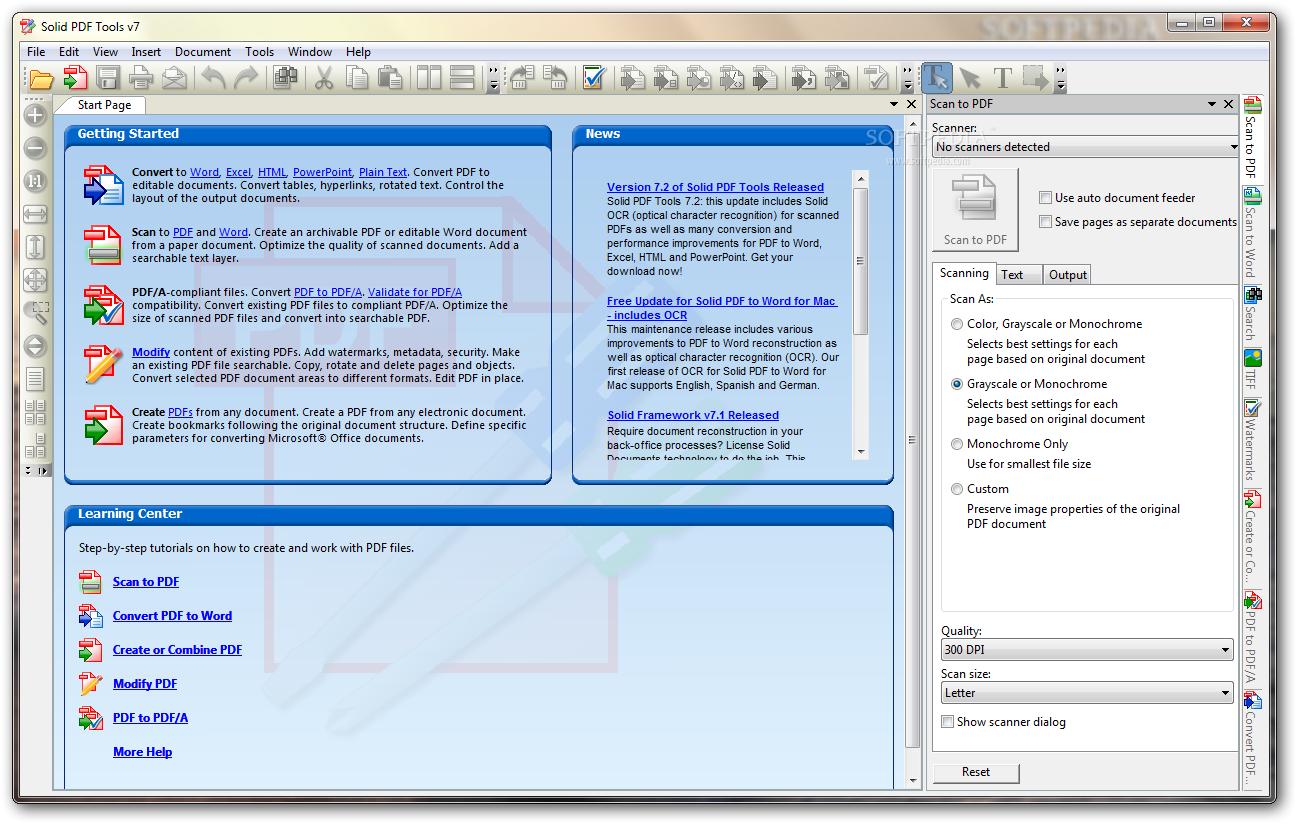Expand the main toolbar overflow chevron
The height and width of the screenshot is (824, 1297).
(x=493, y=78)
